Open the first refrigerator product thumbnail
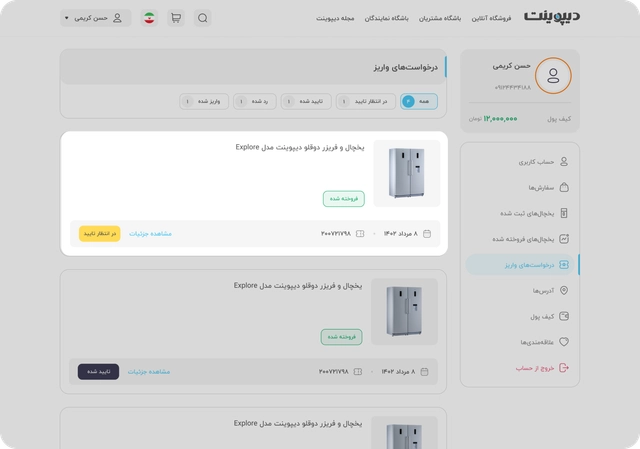Viewport: 640px width, 449px height. [x=407, y=173]
